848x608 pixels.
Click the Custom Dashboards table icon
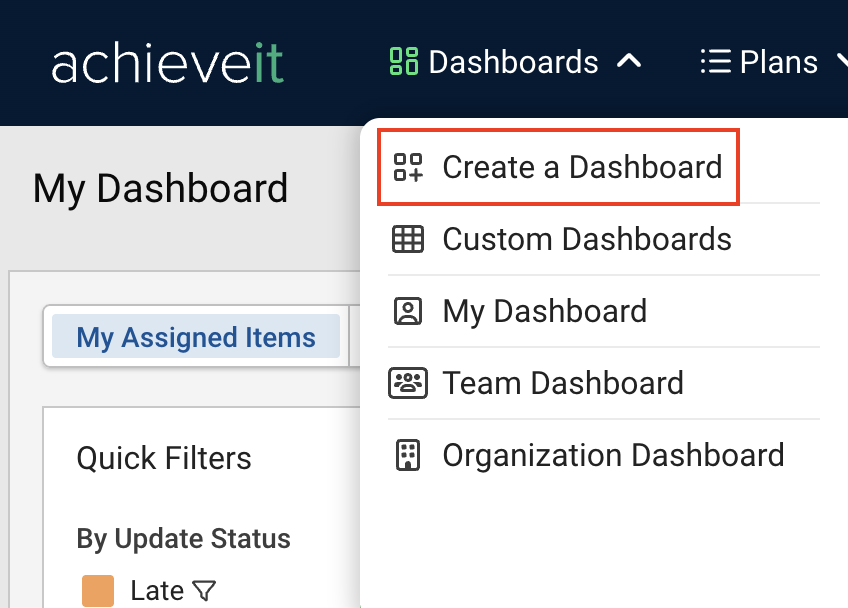[x=408, y=239]
